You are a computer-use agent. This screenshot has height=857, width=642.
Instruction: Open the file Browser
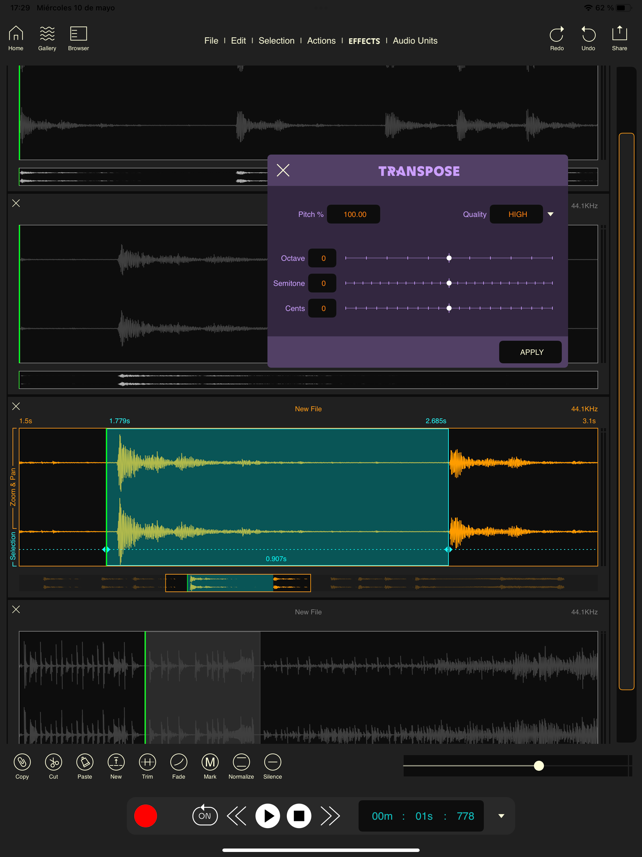point(78,38)
